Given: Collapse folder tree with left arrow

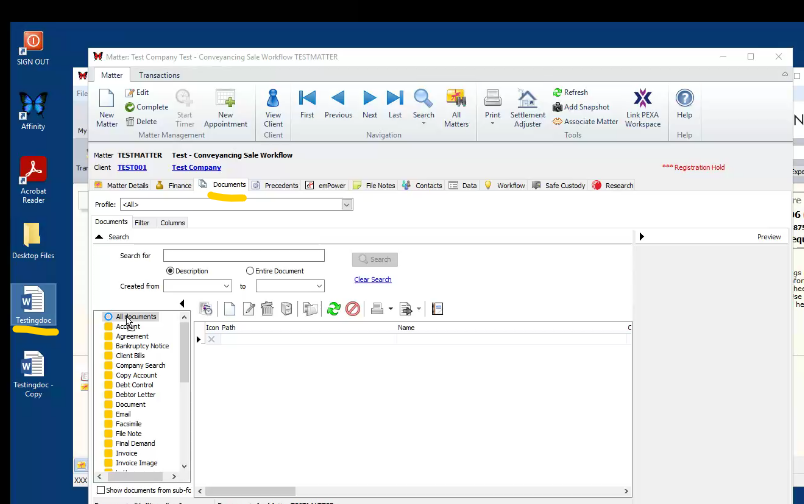Looking at the screenshot, I should click(182, 304).
